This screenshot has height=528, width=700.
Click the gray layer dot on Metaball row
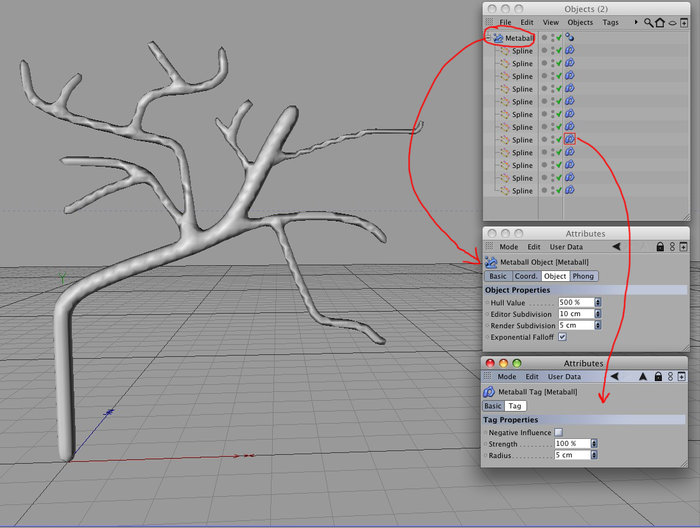(544, 37)
